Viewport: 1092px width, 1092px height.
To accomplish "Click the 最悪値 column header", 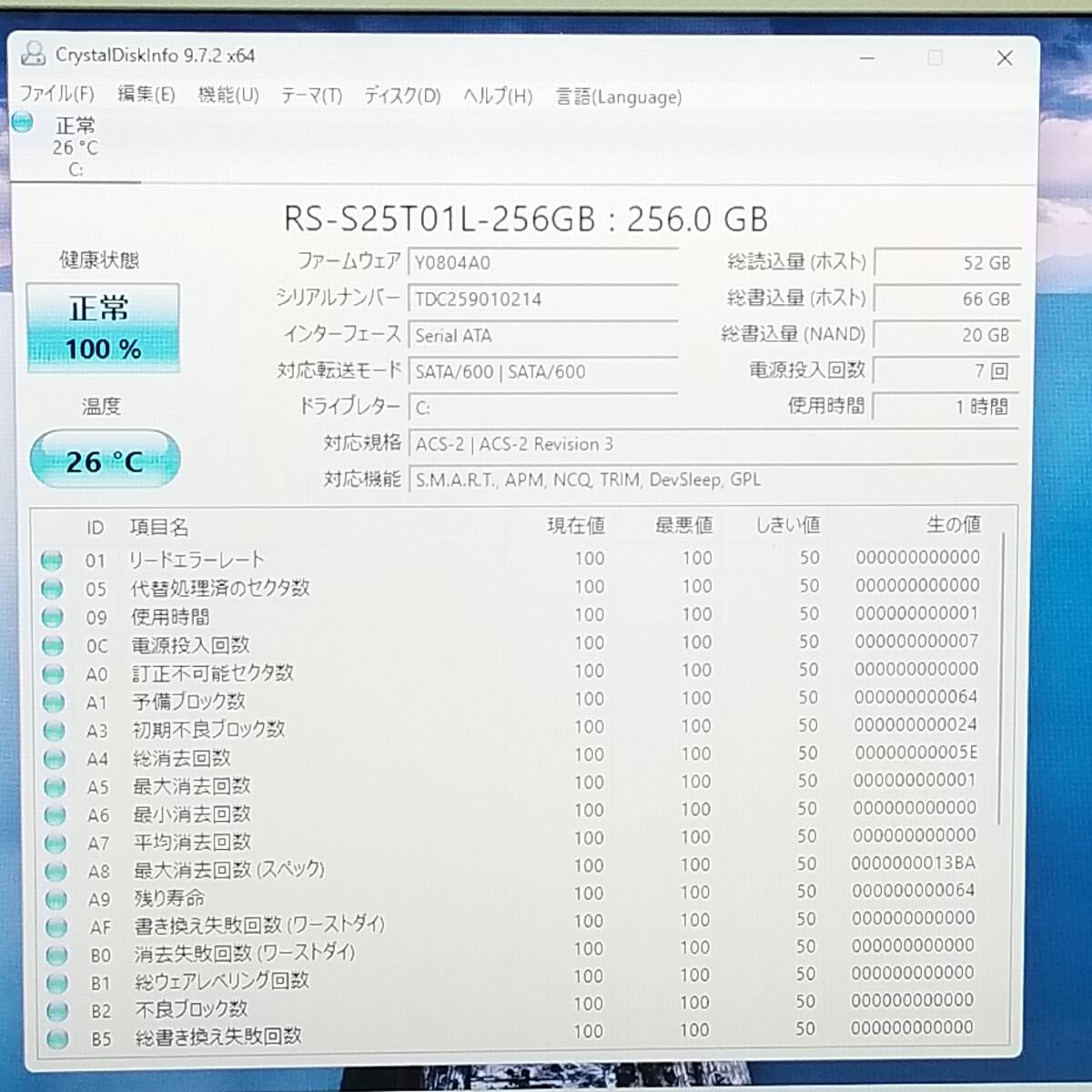I will [x=683, y=525].
